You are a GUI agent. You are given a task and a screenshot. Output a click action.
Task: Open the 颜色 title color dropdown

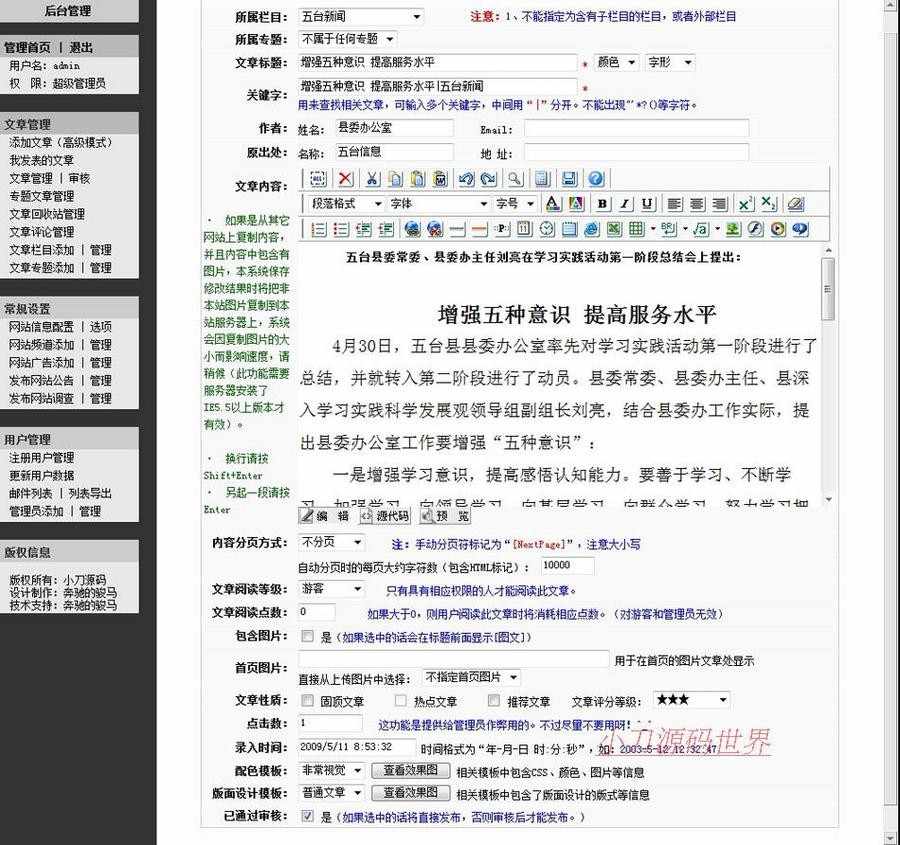616,62
